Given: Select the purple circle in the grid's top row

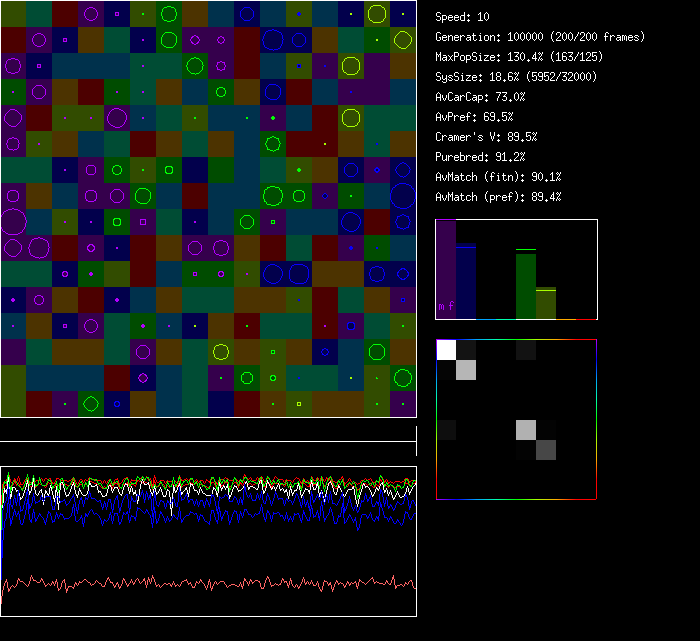Looking at the screenshot, I should [x=91, y=14].
